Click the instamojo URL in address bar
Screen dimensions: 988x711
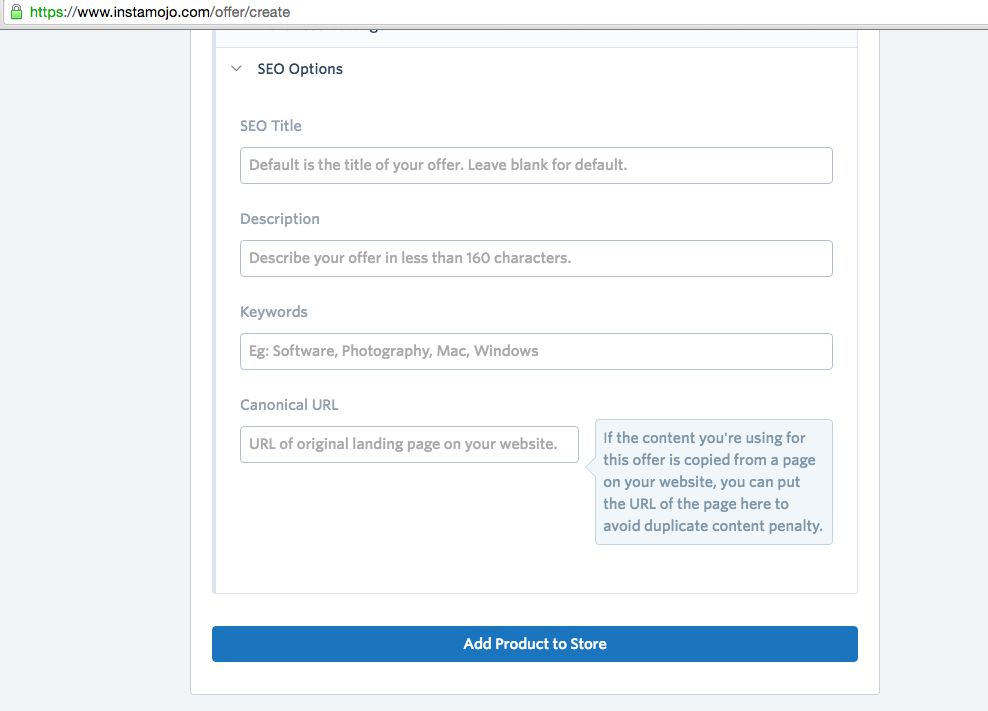(160, 12)
